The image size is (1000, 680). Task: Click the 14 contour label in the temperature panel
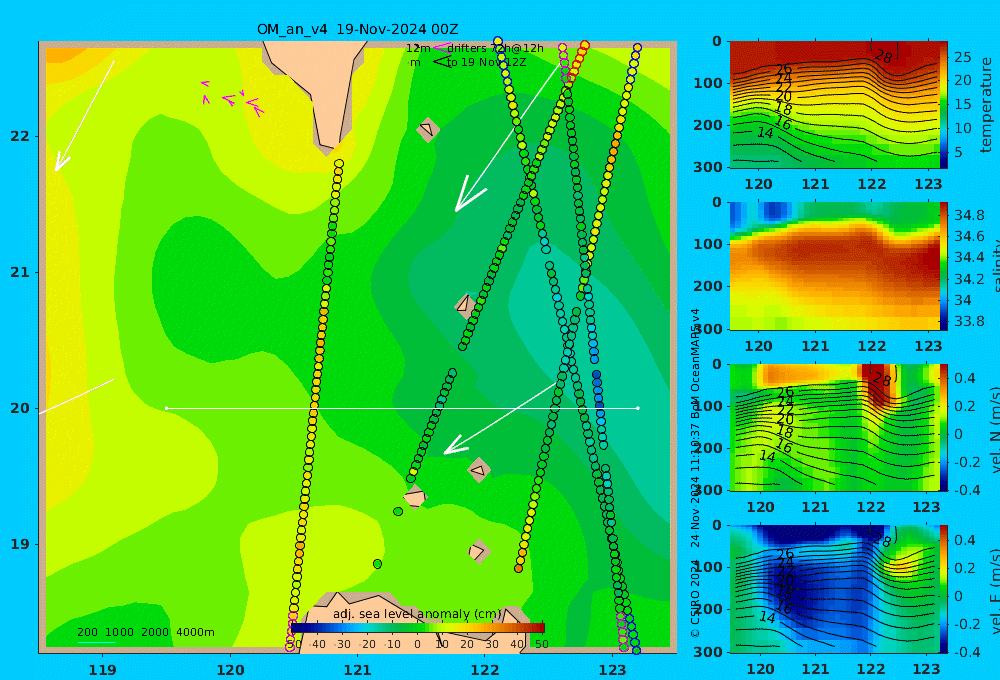[765, 133]
